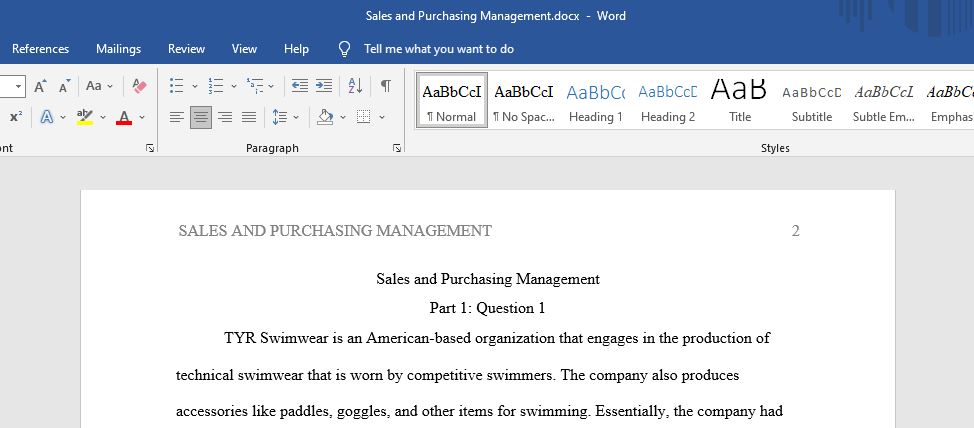This screenshot has width=974, height=428.
Task: Decrease font size with Shrink Font
Action: click(65, 86)
